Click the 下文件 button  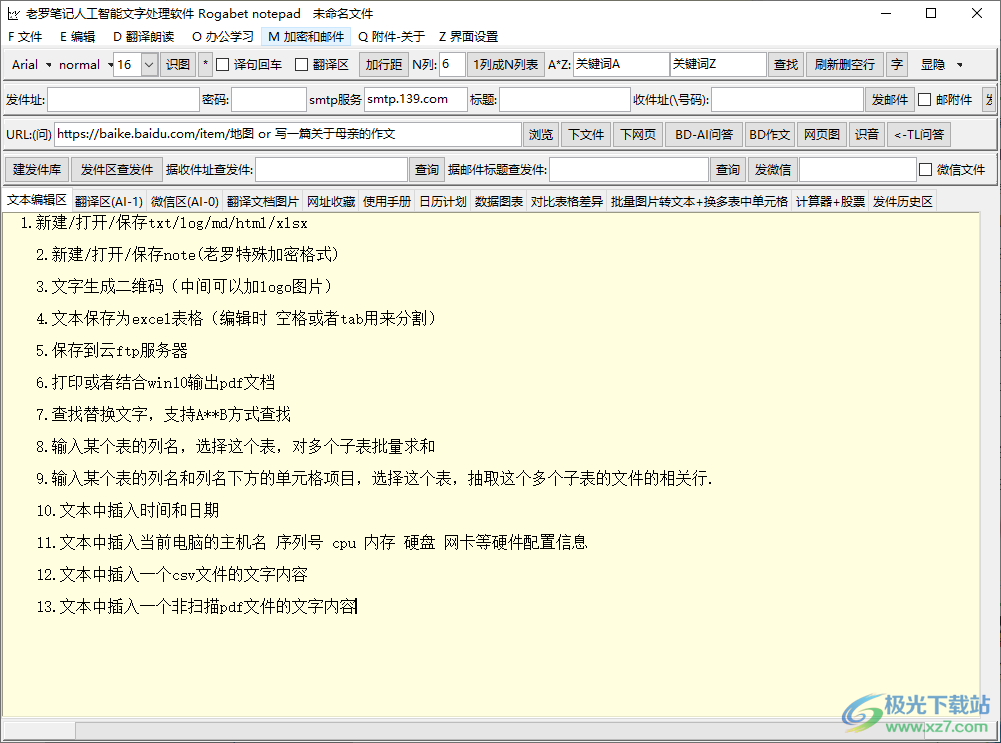click(x=586, y=134)
